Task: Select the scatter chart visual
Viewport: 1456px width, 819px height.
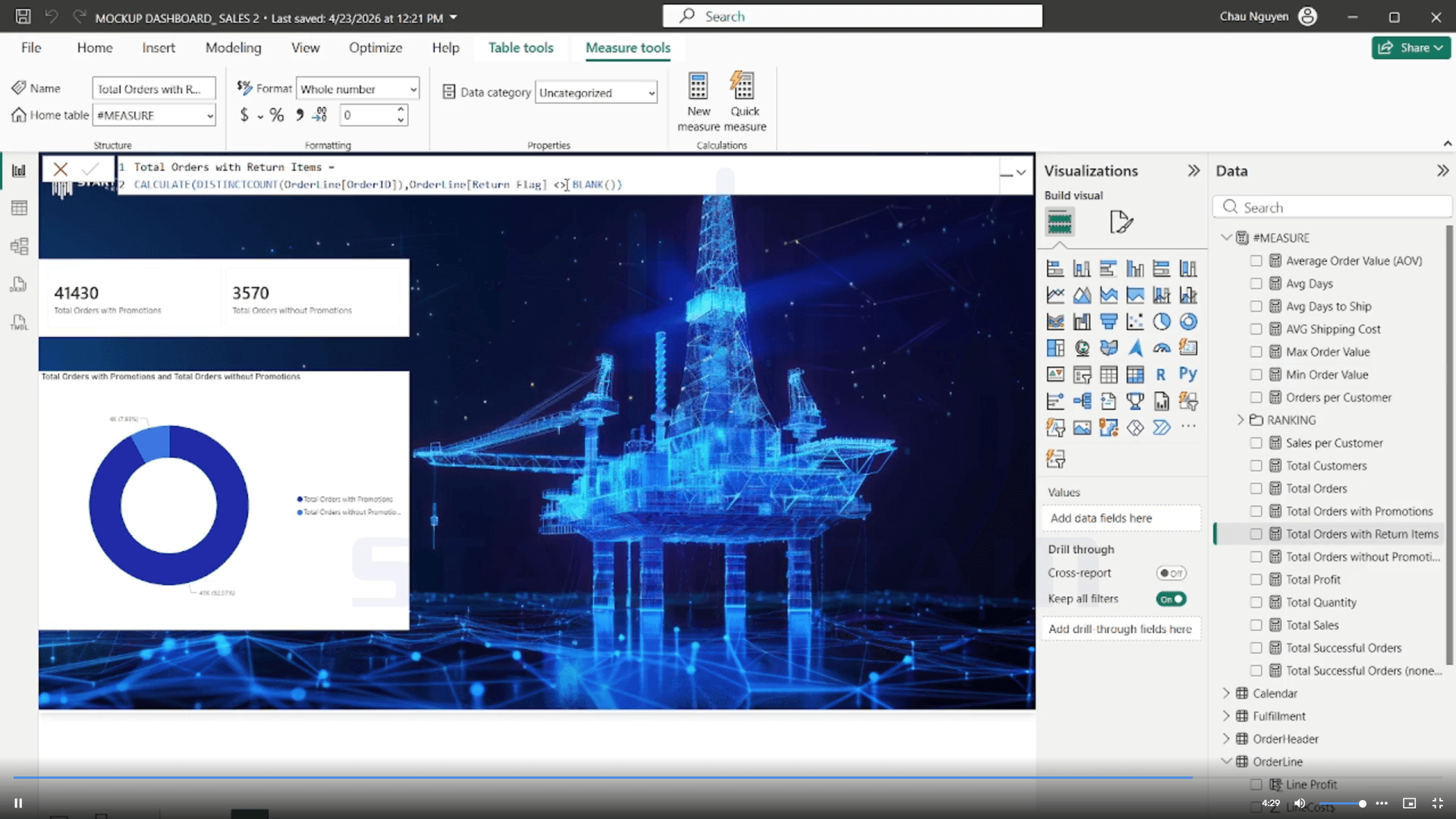Action: point(1134,322)
